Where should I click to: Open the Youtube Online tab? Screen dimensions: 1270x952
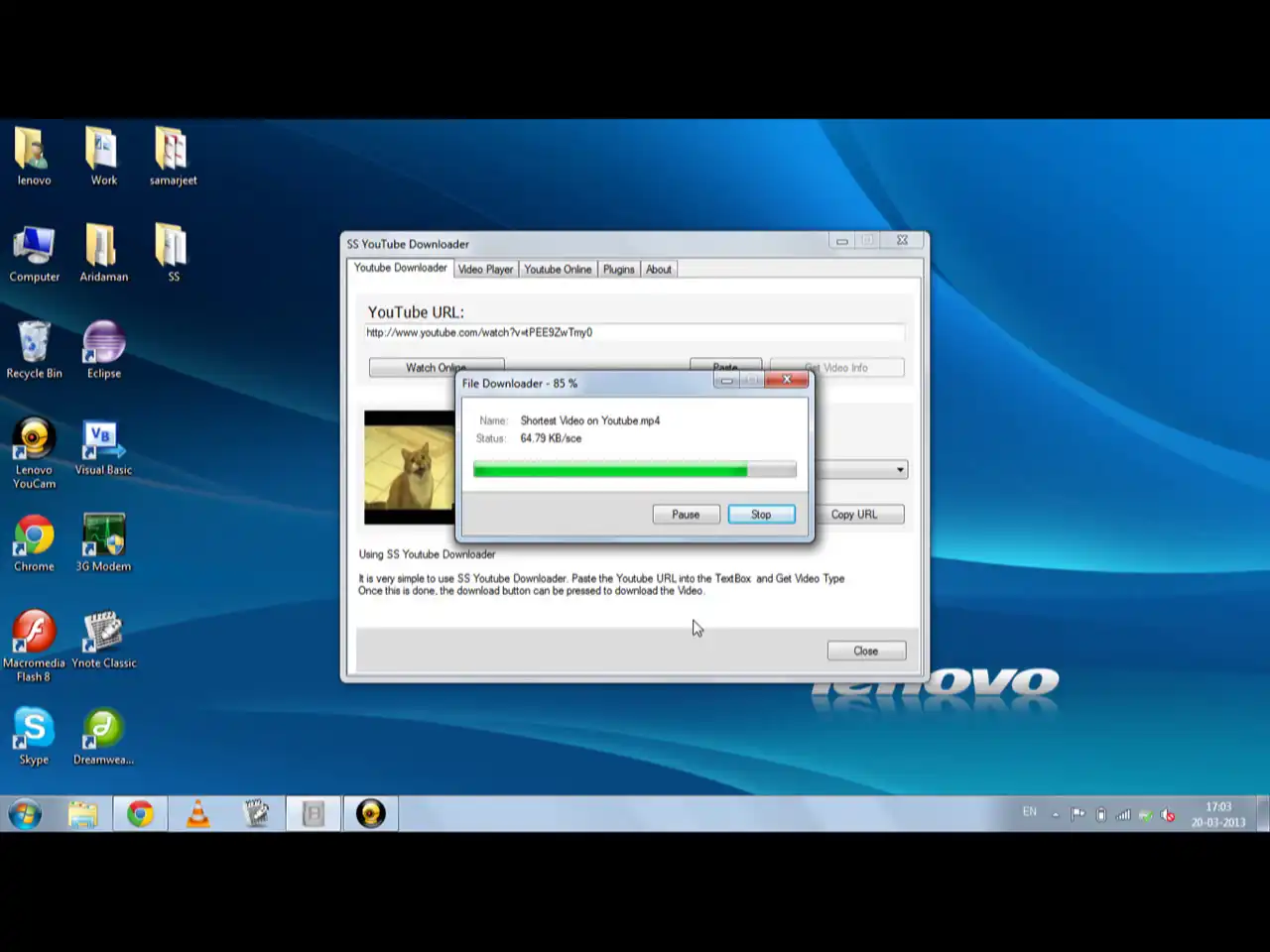pyautogui.click(x=558, y=269)
